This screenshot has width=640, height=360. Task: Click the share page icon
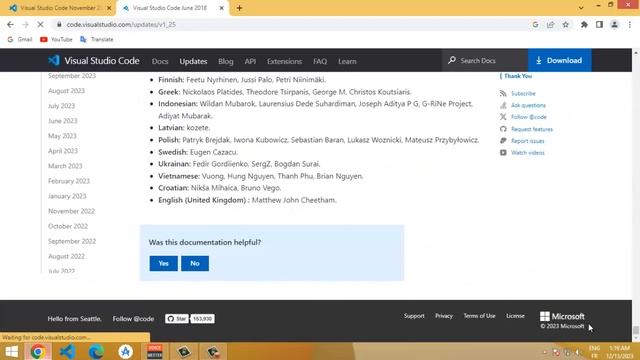point(550,24)
